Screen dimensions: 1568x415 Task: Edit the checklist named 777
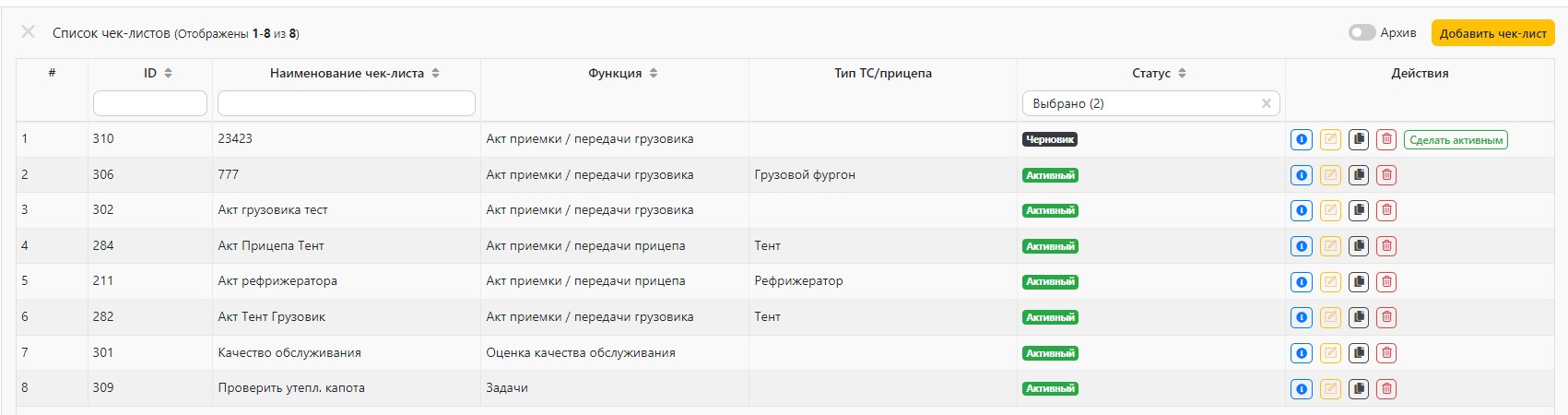(1329, 175)
